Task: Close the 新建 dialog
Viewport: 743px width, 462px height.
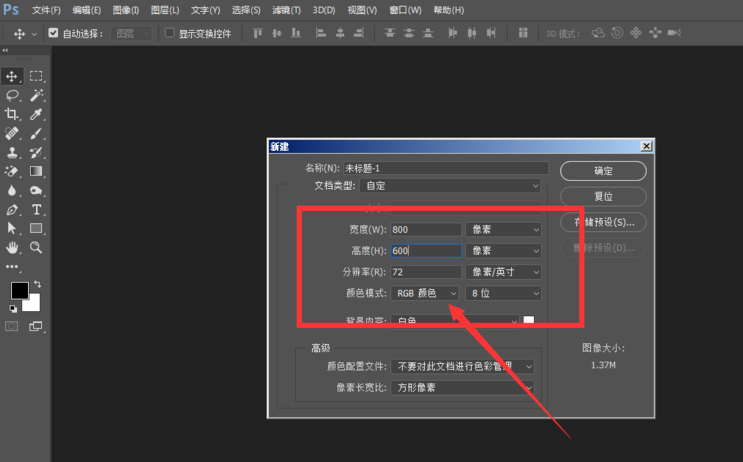Action: [x=646, y=146]
